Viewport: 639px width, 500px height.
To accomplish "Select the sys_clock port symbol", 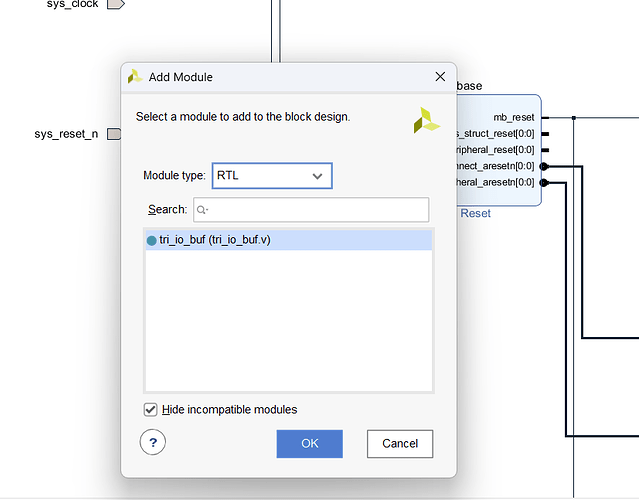I will coord(114,4).
